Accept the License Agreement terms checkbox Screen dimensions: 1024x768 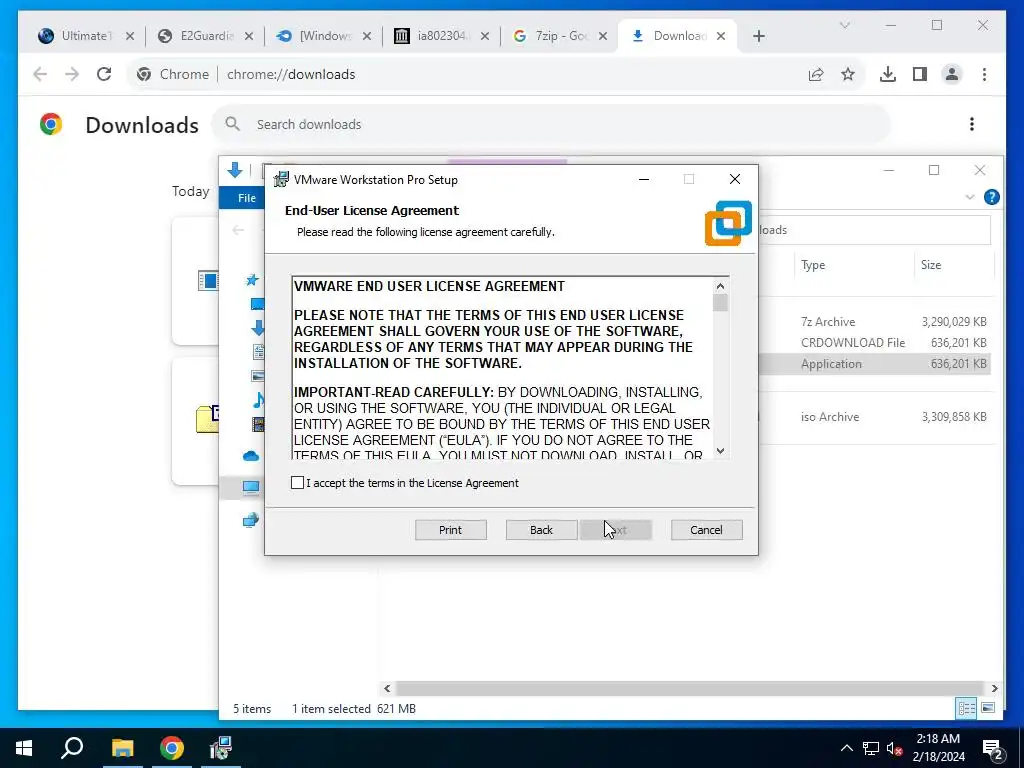pos(297,483)
